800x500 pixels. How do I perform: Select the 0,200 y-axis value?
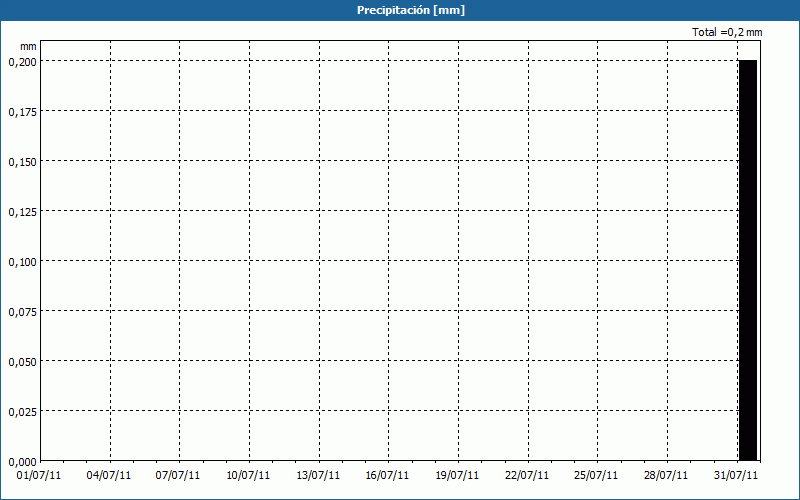point(23,62)
